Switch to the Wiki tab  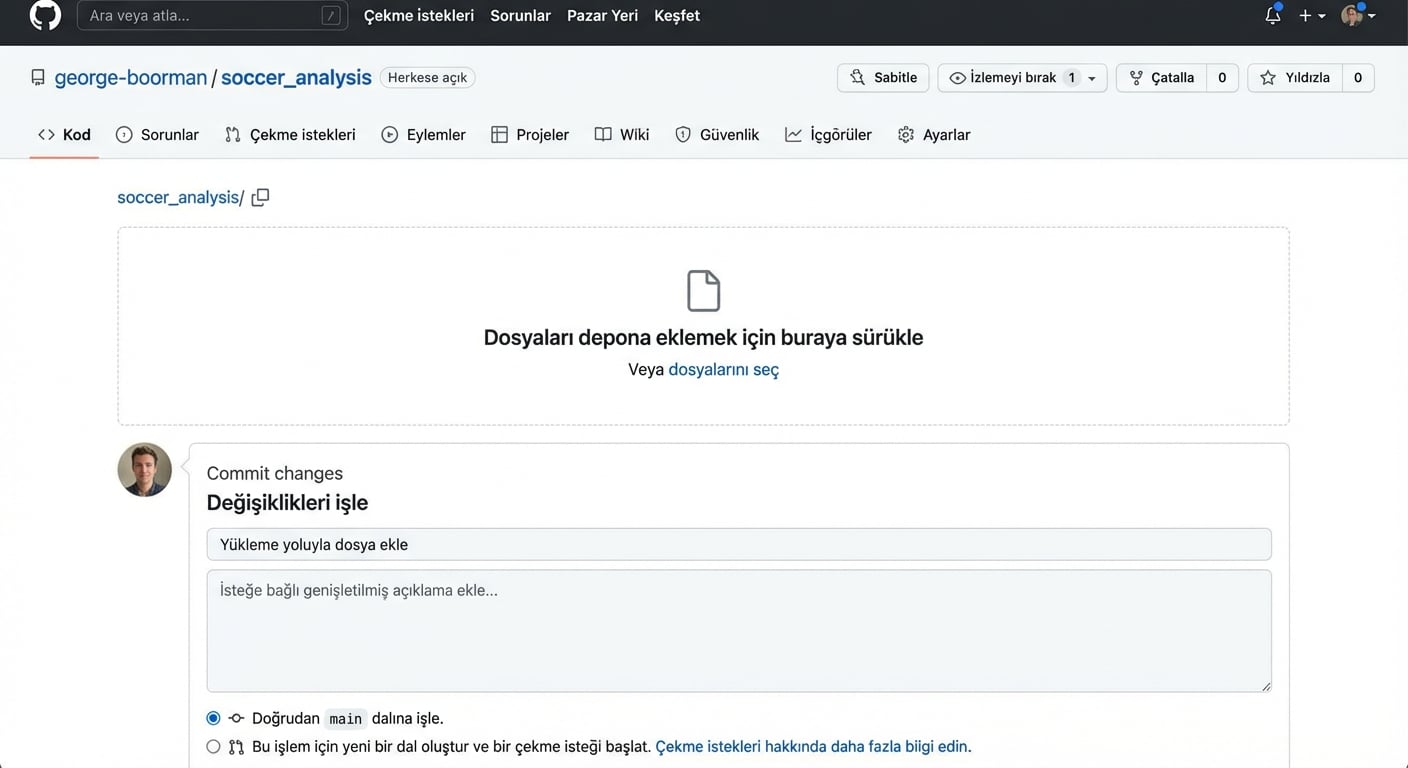tap(622, 134)
